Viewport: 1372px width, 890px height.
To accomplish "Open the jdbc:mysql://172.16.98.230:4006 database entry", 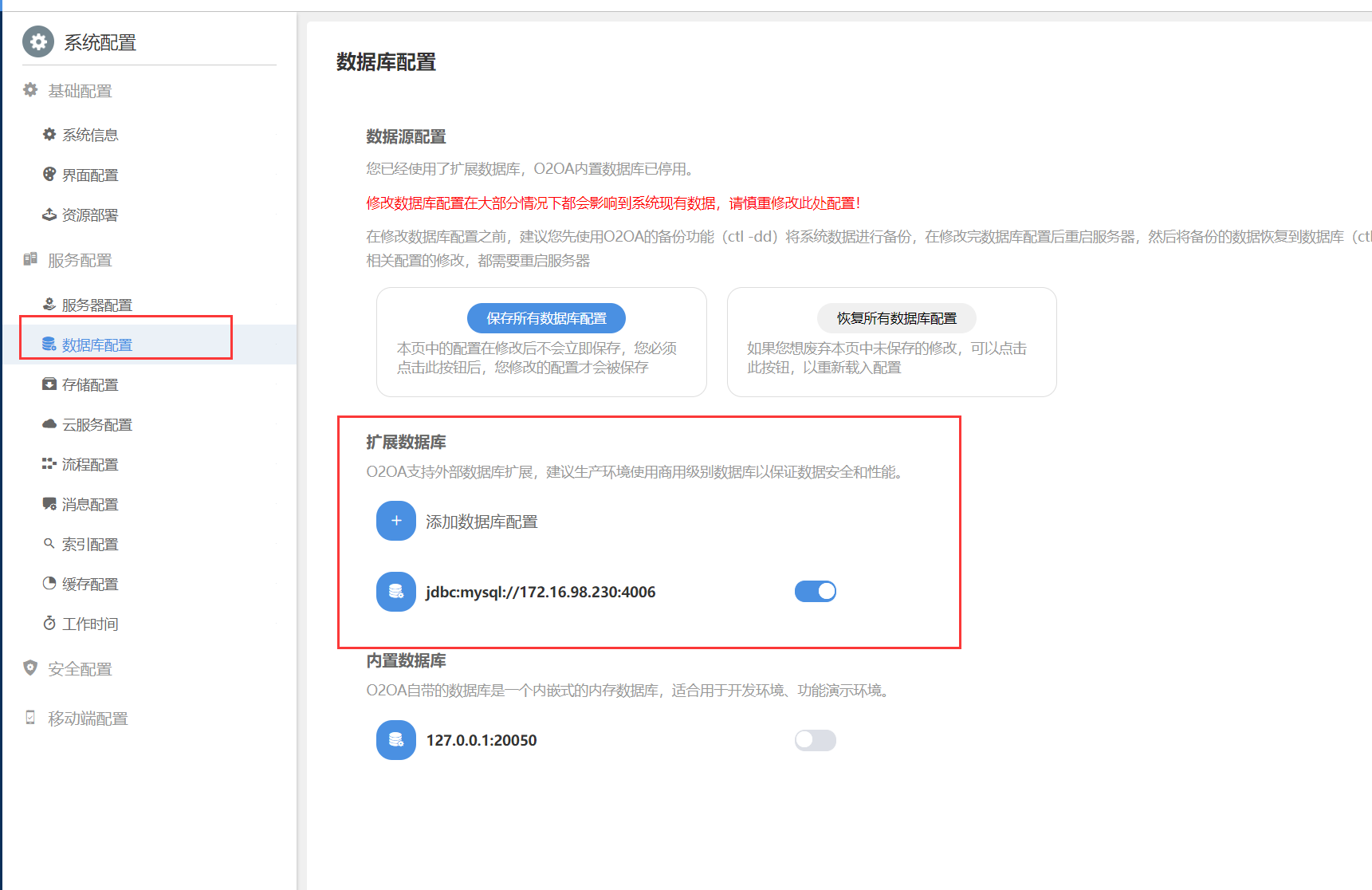I will coord(541,592).
